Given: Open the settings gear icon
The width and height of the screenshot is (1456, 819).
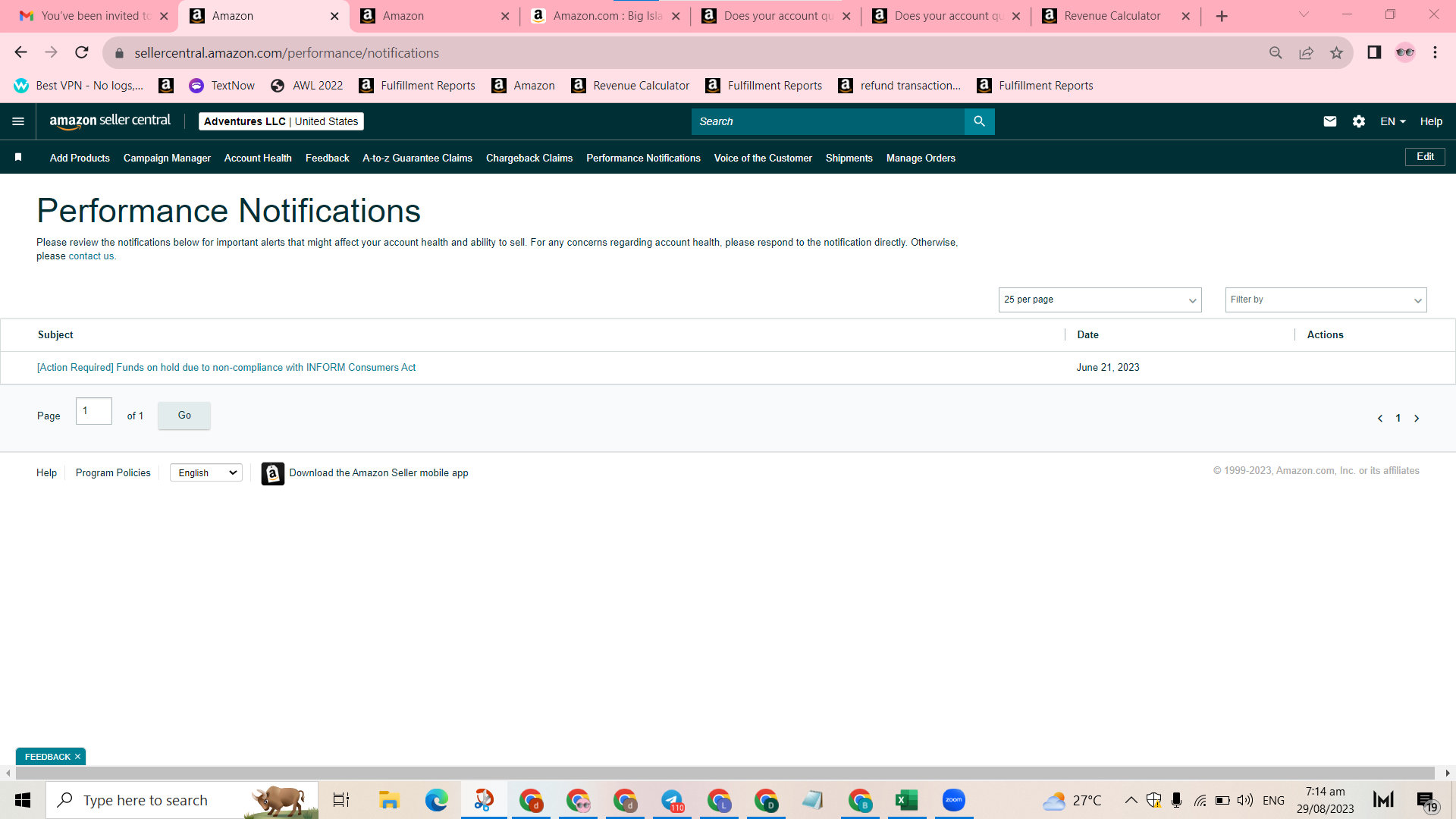Looking at the screenshot, I should tap(1358, 121).
